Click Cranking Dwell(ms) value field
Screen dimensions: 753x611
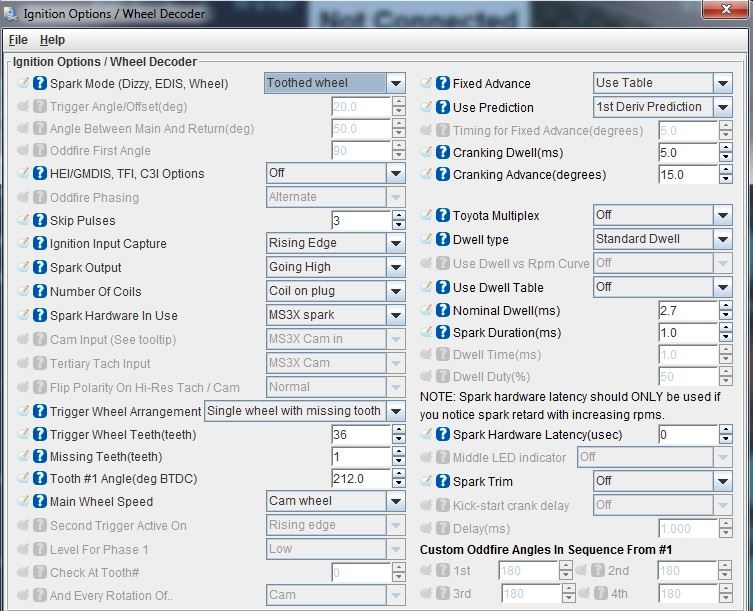[688, 152]
